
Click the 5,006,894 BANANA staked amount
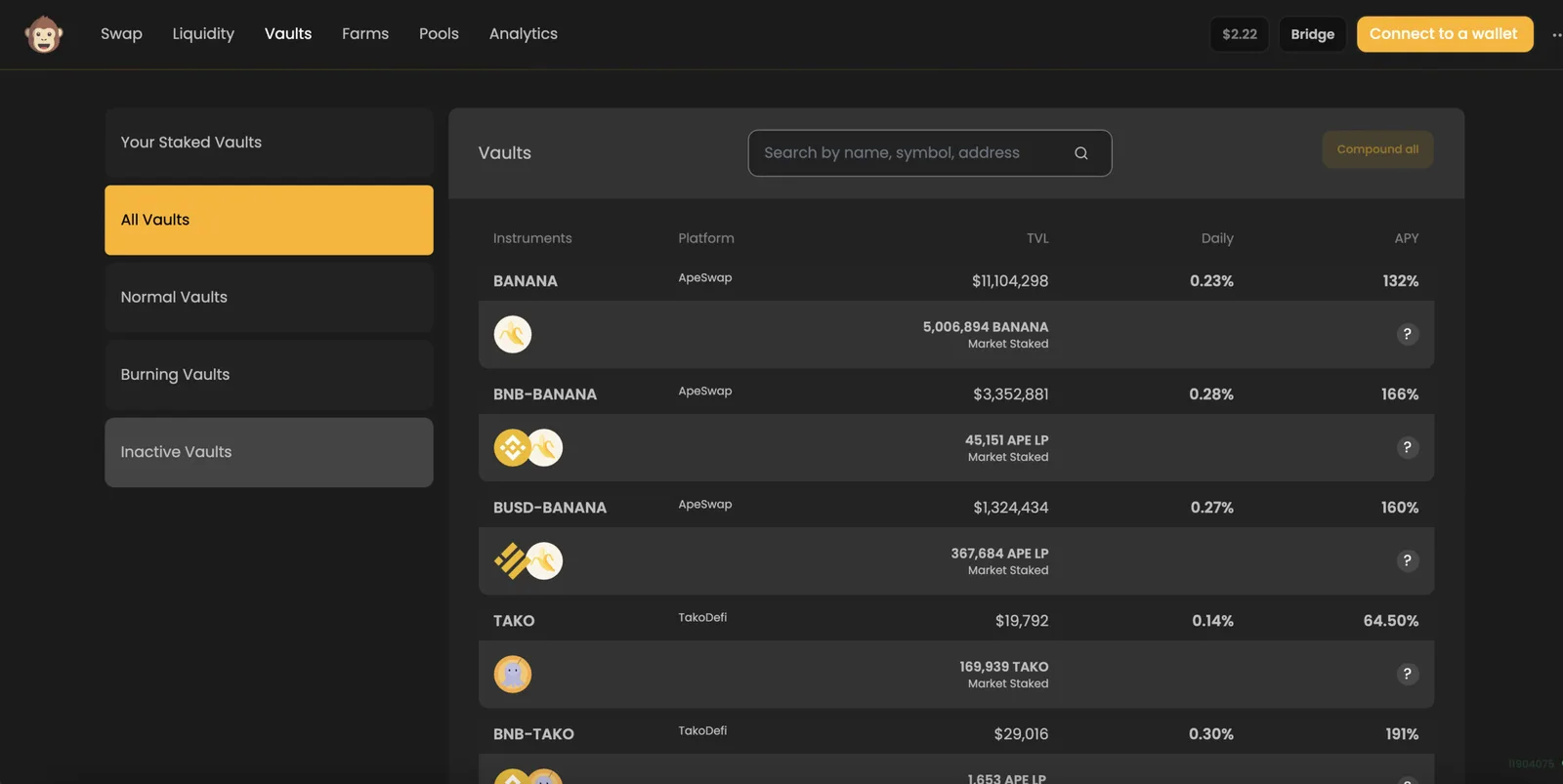coord(986,327)
